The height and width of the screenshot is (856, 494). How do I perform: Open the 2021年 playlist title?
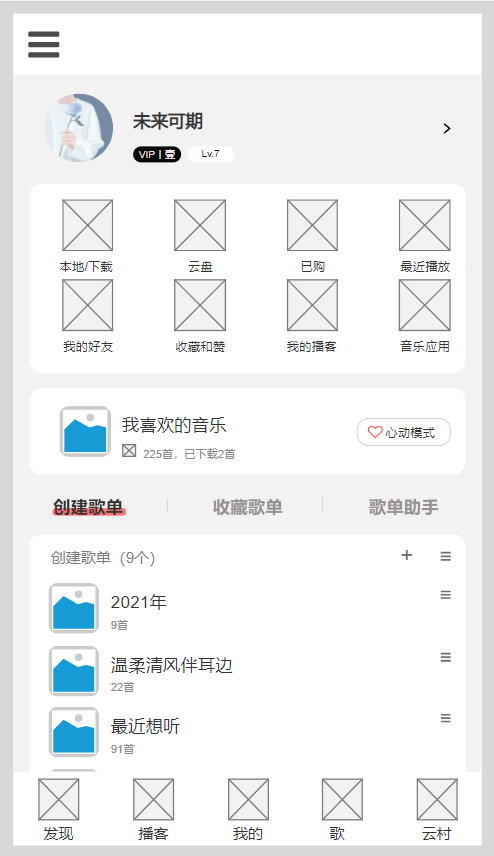pos(139,602)
